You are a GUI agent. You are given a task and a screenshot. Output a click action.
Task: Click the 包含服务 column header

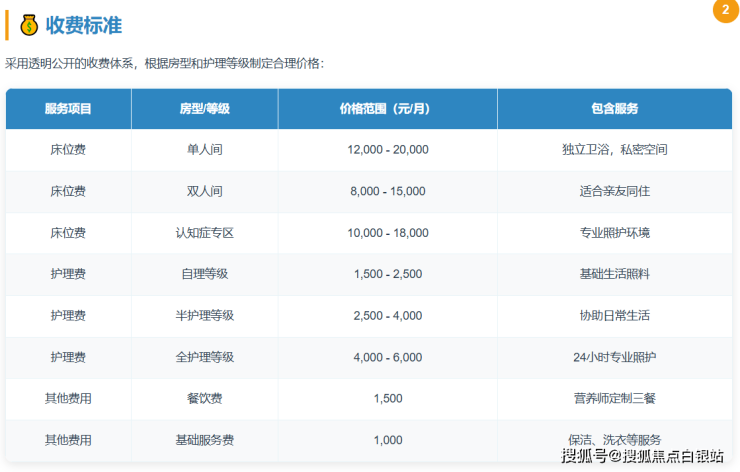click(x=614, y=108)
